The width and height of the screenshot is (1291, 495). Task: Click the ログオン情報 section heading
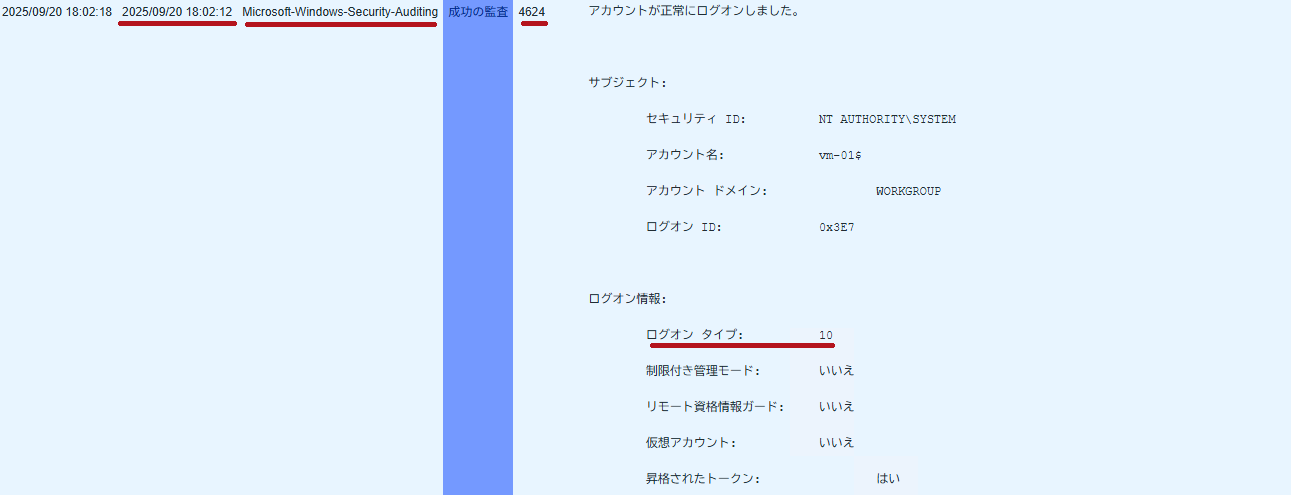click(x=627, y=298)
